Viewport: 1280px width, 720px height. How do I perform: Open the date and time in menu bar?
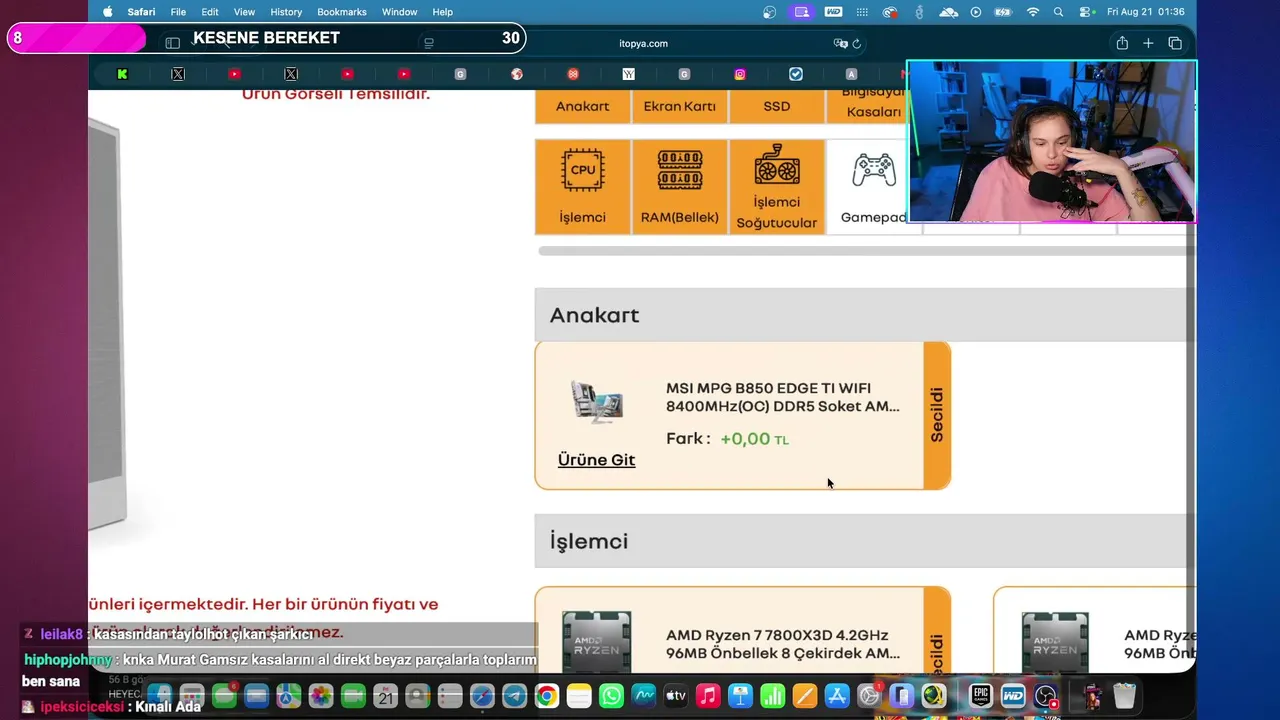pos(1147,12)
